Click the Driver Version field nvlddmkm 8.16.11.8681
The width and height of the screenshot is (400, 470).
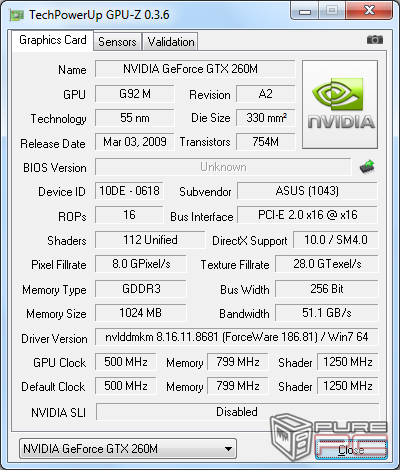click(x=237, y=337)
